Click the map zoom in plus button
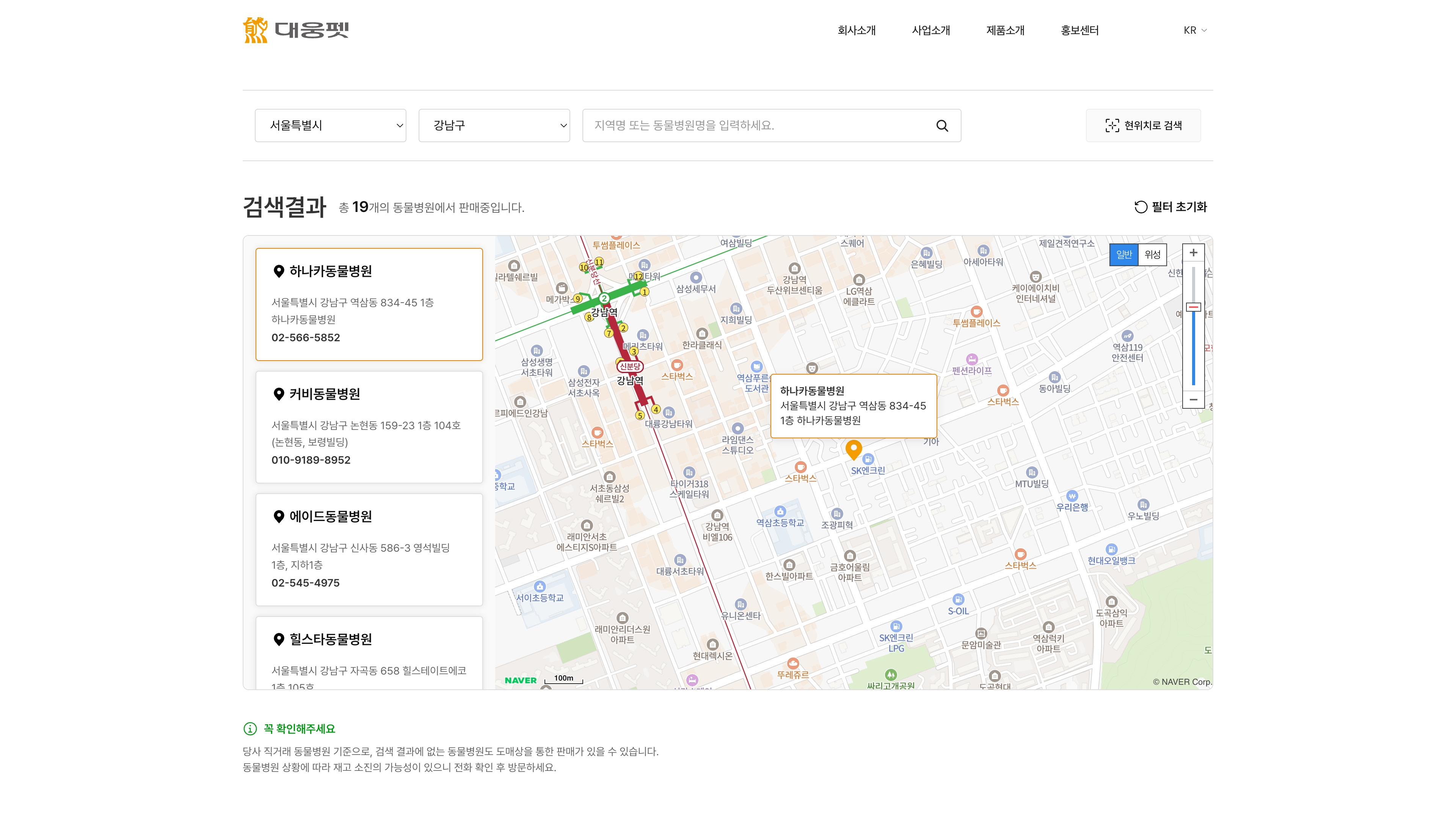 coord(1192,253)
